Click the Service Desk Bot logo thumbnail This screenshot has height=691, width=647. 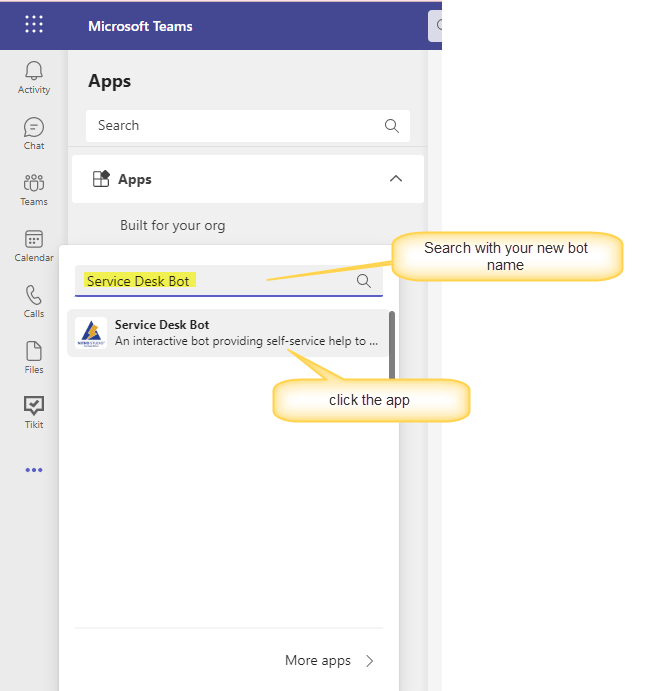click(x=91, y=333)
